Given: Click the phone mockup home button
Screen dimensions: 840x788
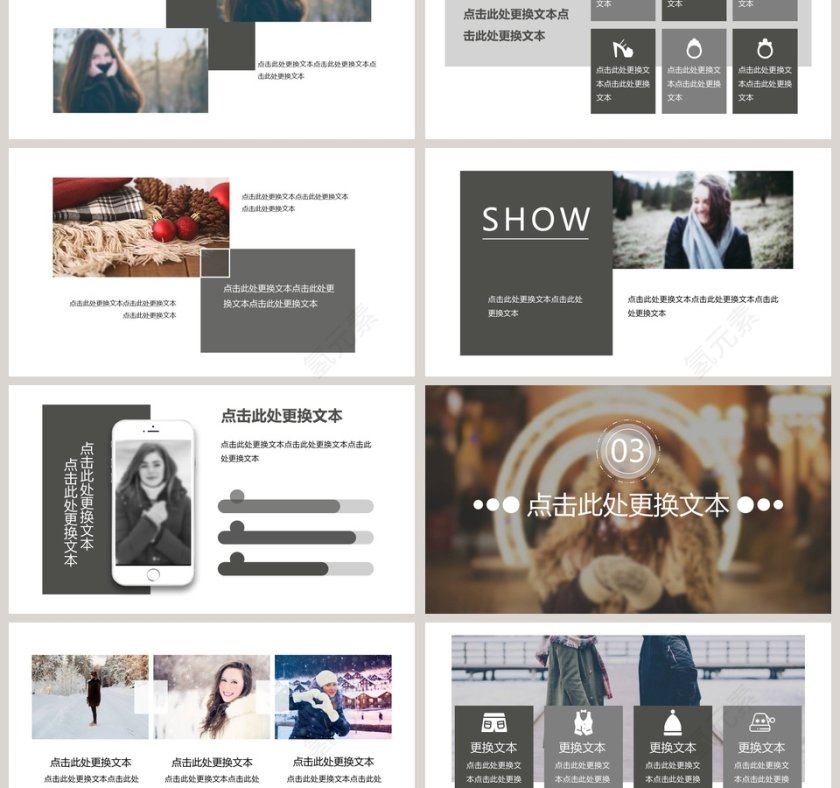Looking at the screenshot, I should 153,574.
